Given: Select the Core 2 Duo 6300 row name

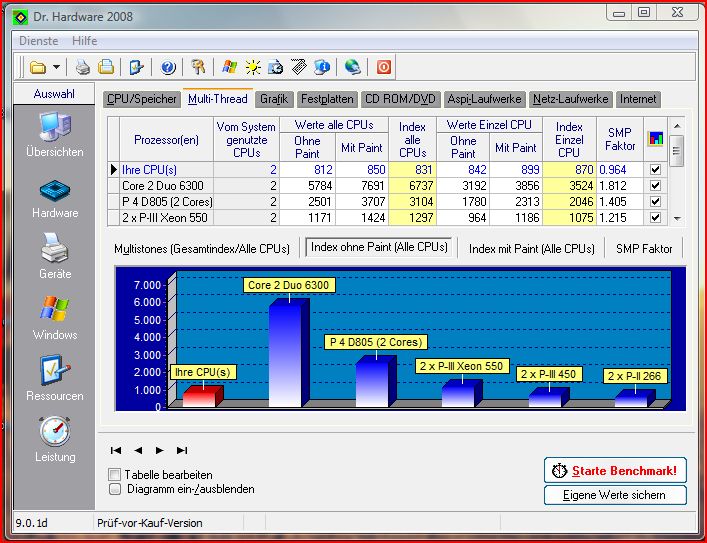Looking at the screenshot, I should (x=163, y=185).
